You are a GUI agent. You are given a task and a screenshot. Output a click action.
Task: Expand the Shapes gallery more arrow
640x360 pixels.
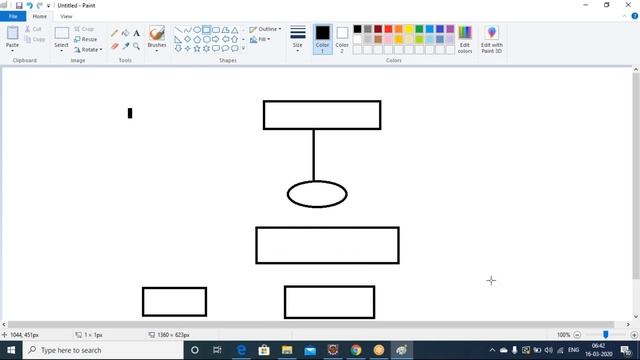click(244, 49)
